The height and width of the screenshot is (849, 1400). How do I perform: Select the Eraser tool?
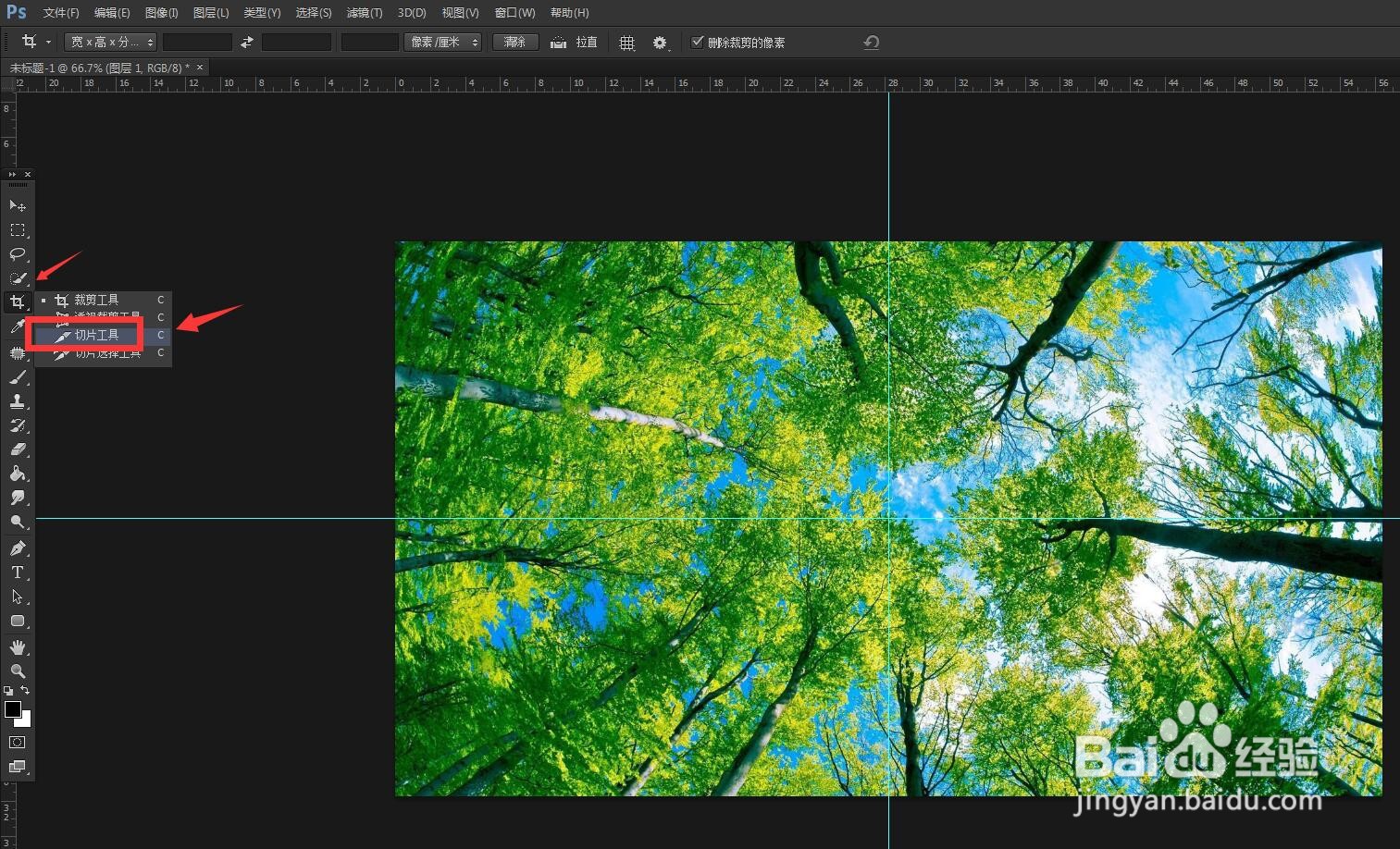[x=17, y=449]
